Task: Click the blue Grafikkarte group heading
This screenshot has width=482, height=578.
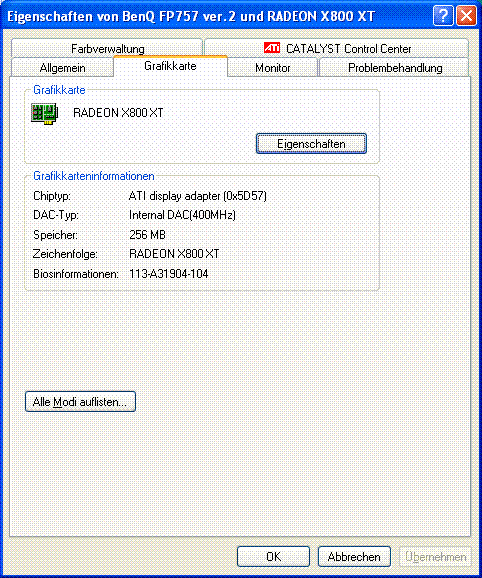Action: tap(59, 90)
